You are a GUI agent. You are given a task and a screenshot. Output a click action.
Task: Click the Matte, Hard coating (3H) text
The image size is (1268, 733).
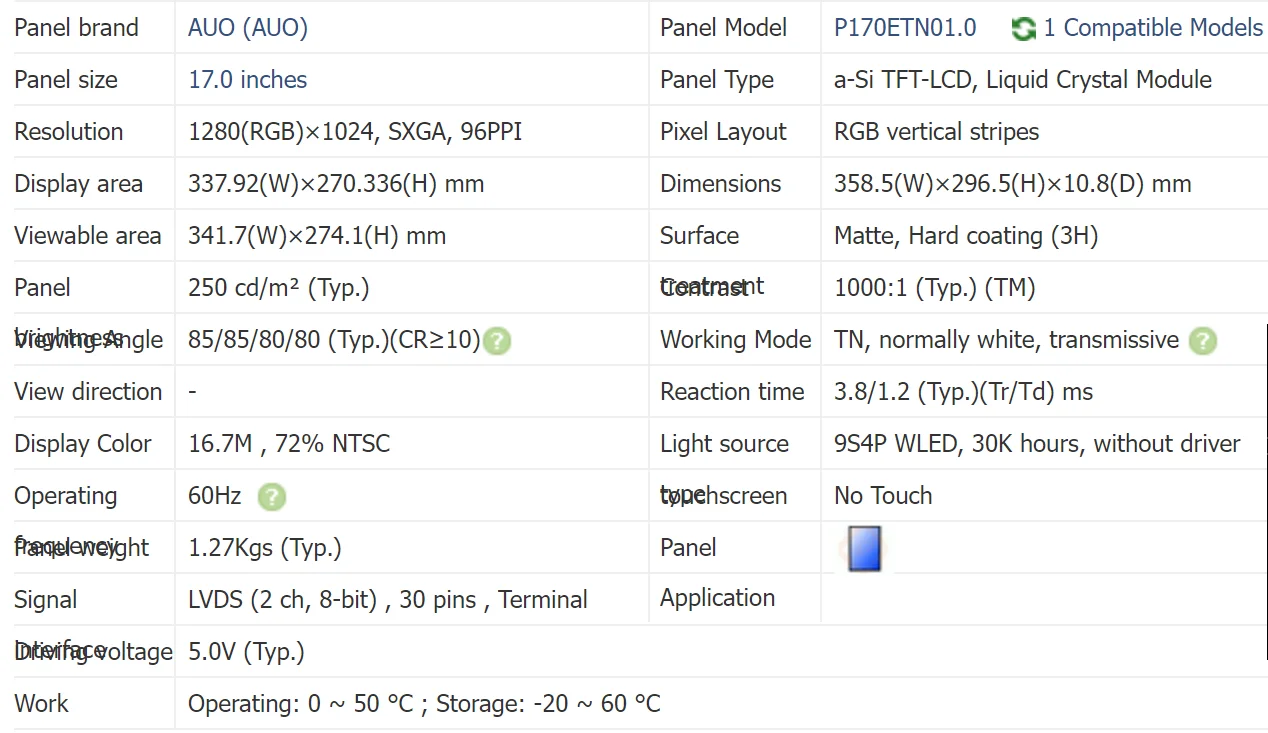[965, 236]
